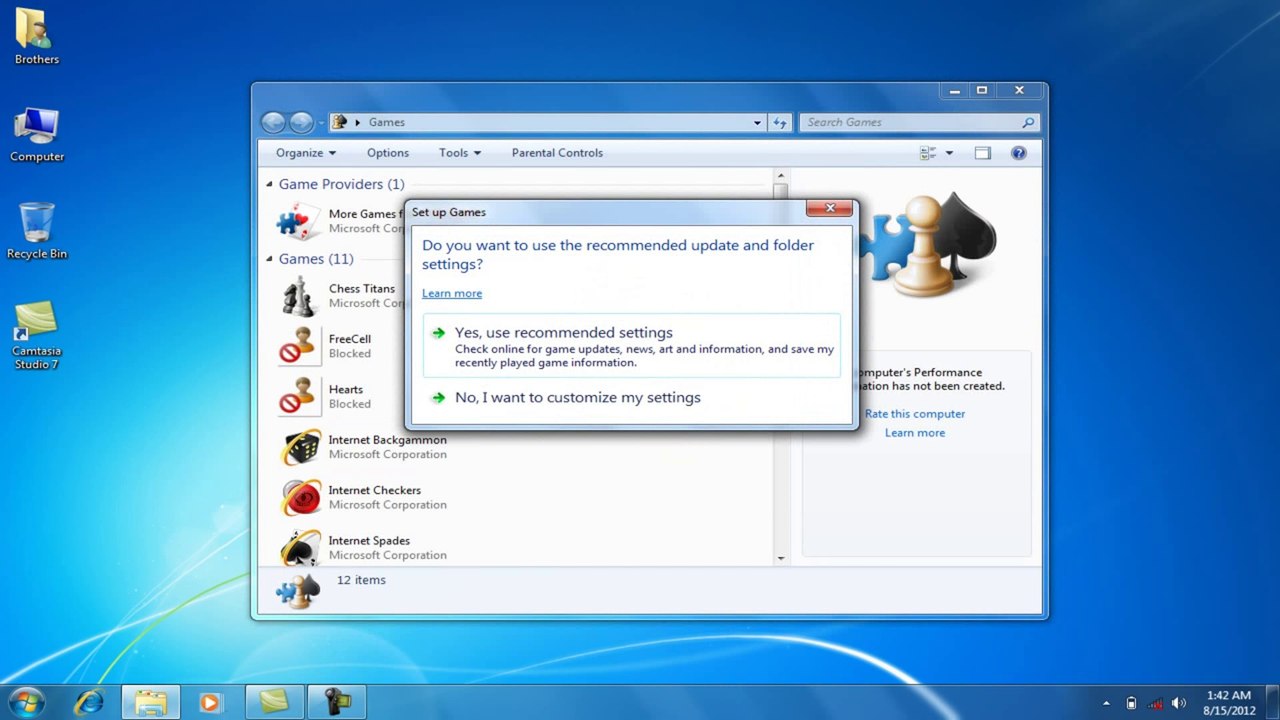Click the search magnifier icon
The height and width of the screenshot is (720, 1280).
pos(1027,122)
